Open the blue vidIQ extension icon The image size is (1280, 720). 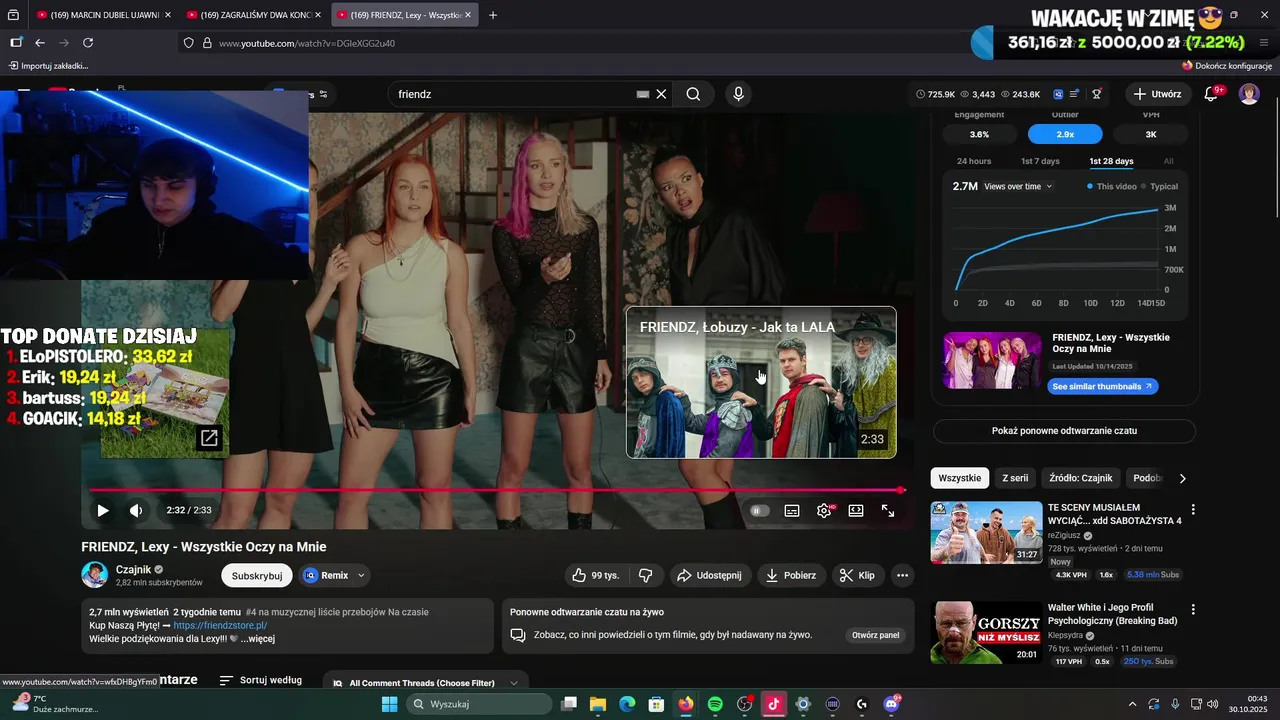[x=1058, y=94]
